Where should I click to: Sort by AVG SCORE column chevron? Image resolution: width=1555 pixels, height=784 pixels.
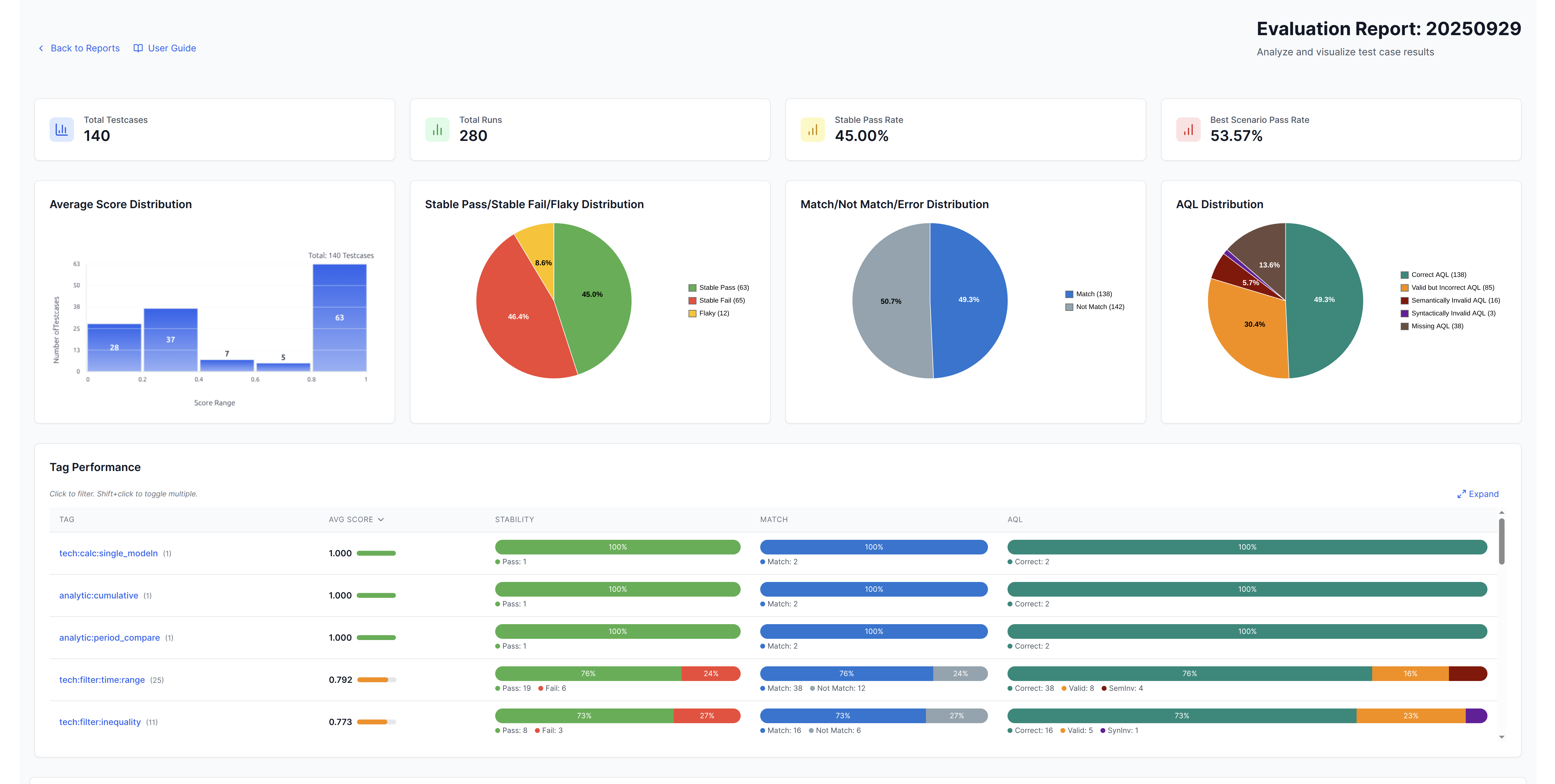pos(381,520)
